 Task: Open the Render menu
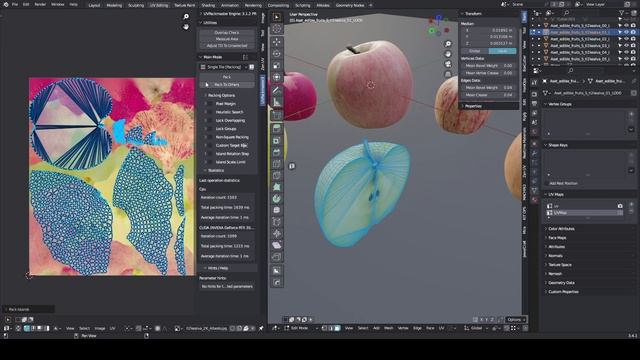click(40, 4)
